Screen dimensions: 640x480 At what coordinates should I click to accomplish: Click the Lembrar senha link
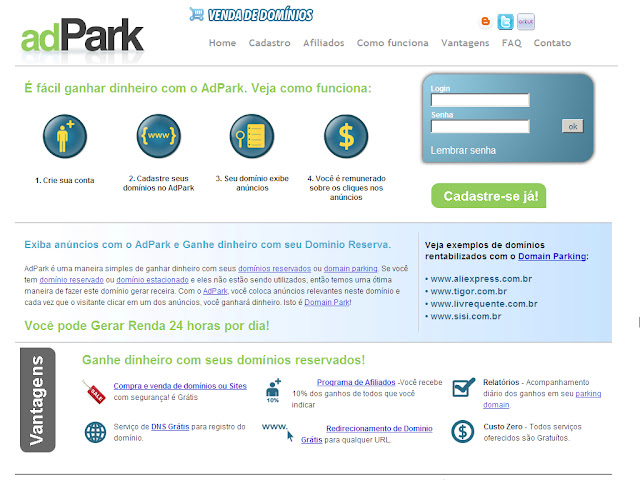pyautogui.click(x=463, y=150)
